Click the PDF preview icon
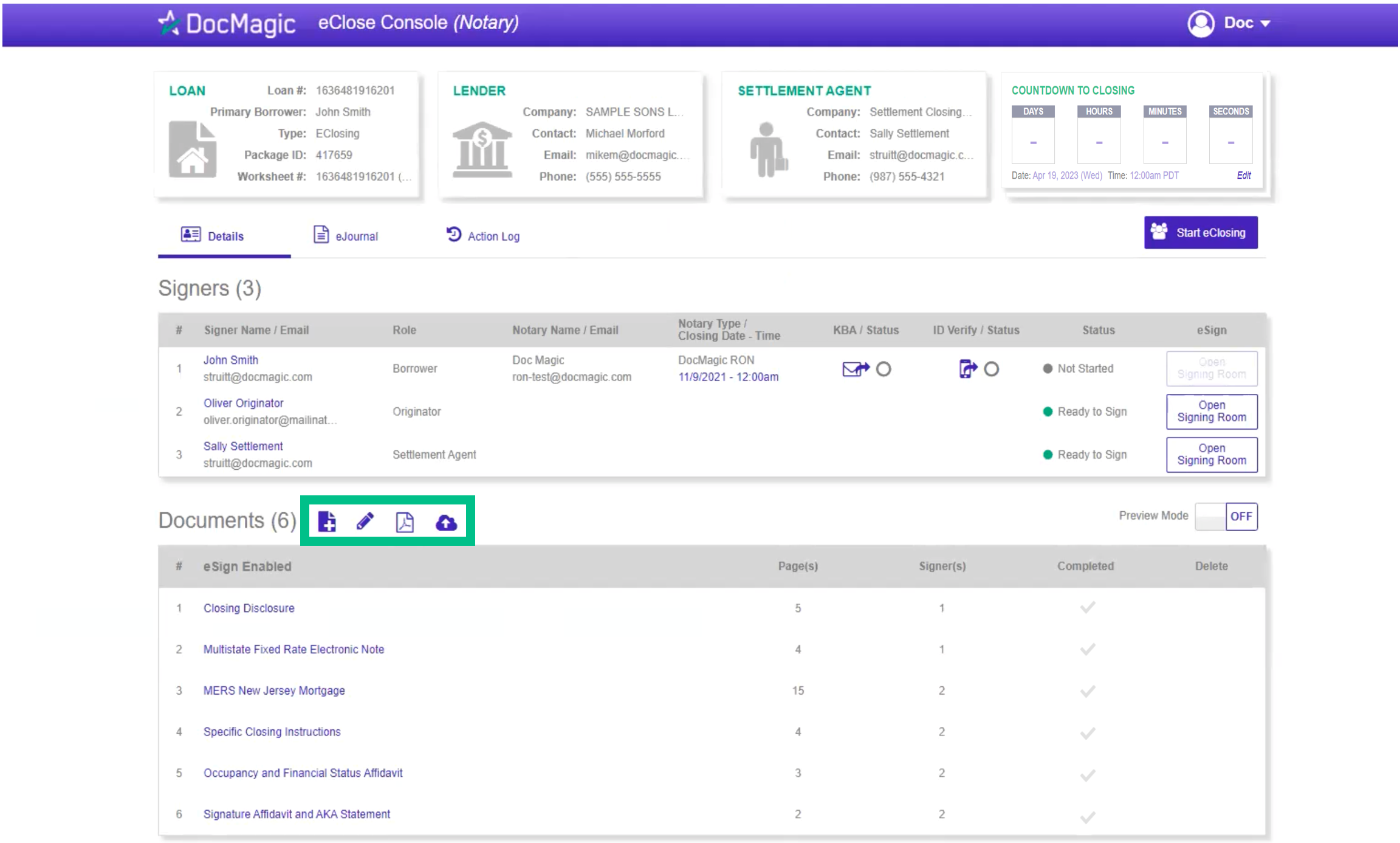Viewport: 1400px width, 843px height. tap(406, 521)
